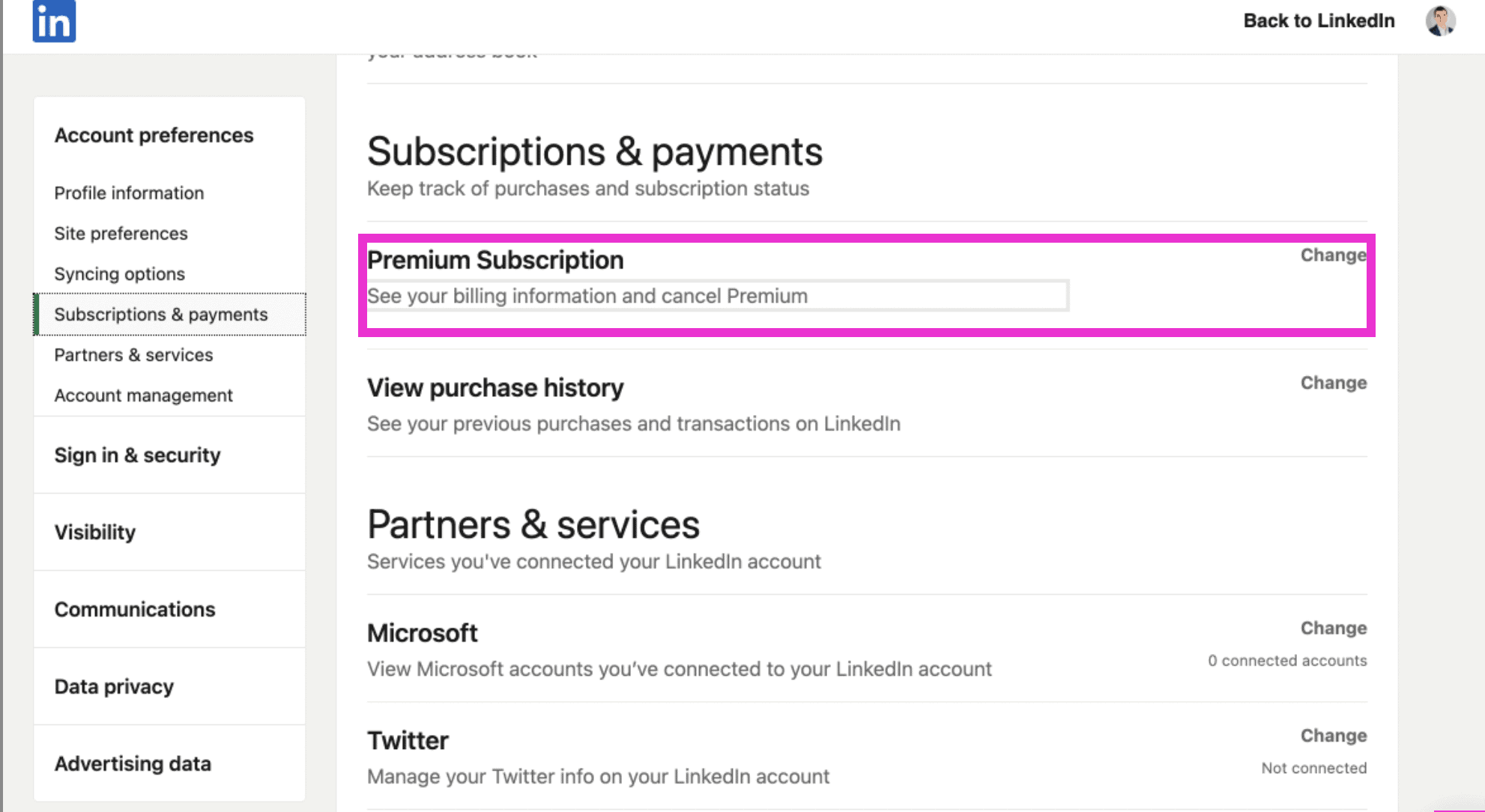Screen dimensions: 1485x812
Task: Expand the Sign in & security section
Action: (137, 455)
